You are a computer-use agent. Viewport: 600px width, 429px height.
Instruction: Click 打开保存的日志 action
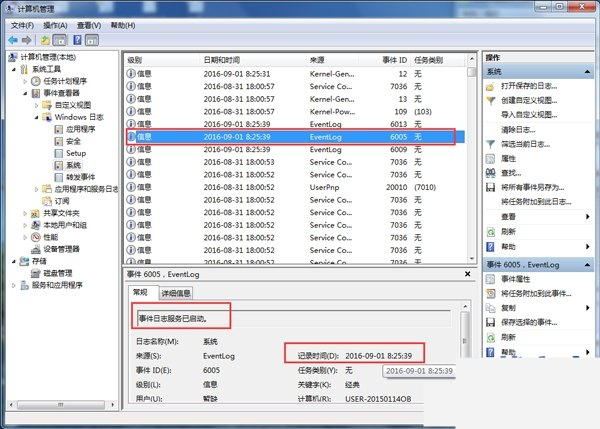(x=529, y=86)
